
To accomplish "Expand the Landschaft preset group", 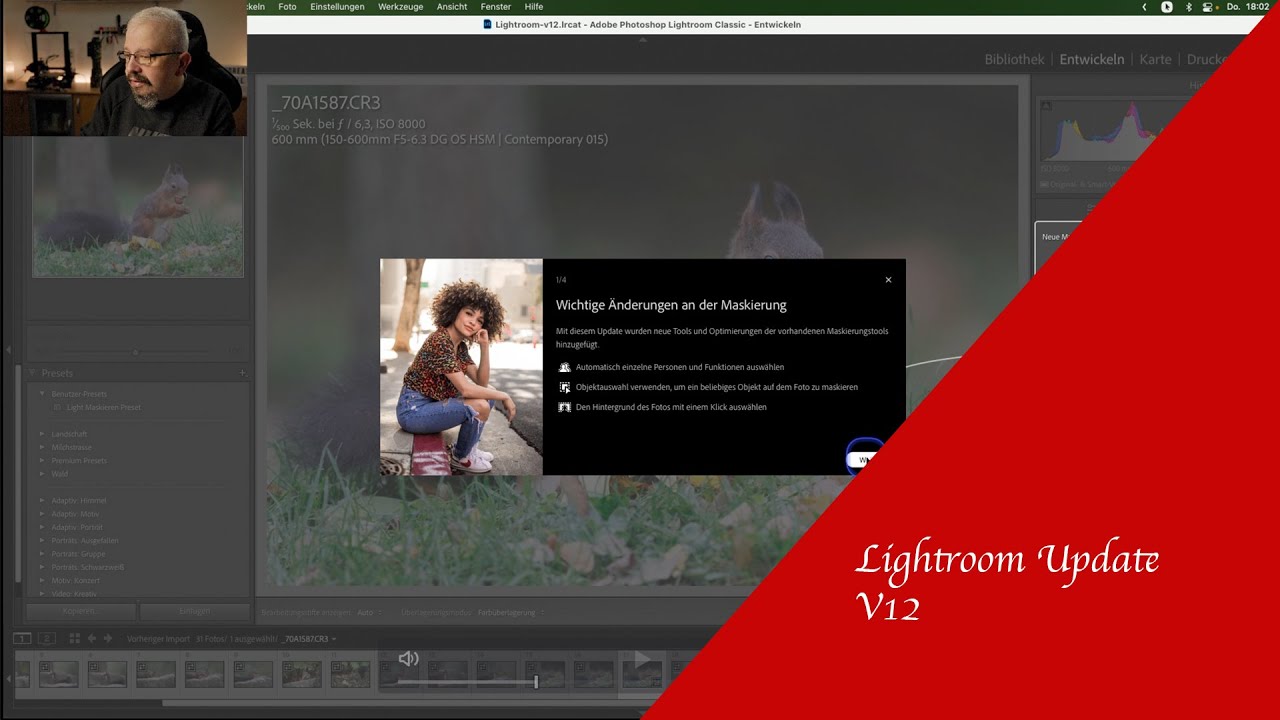I will [x=42, y=434].
